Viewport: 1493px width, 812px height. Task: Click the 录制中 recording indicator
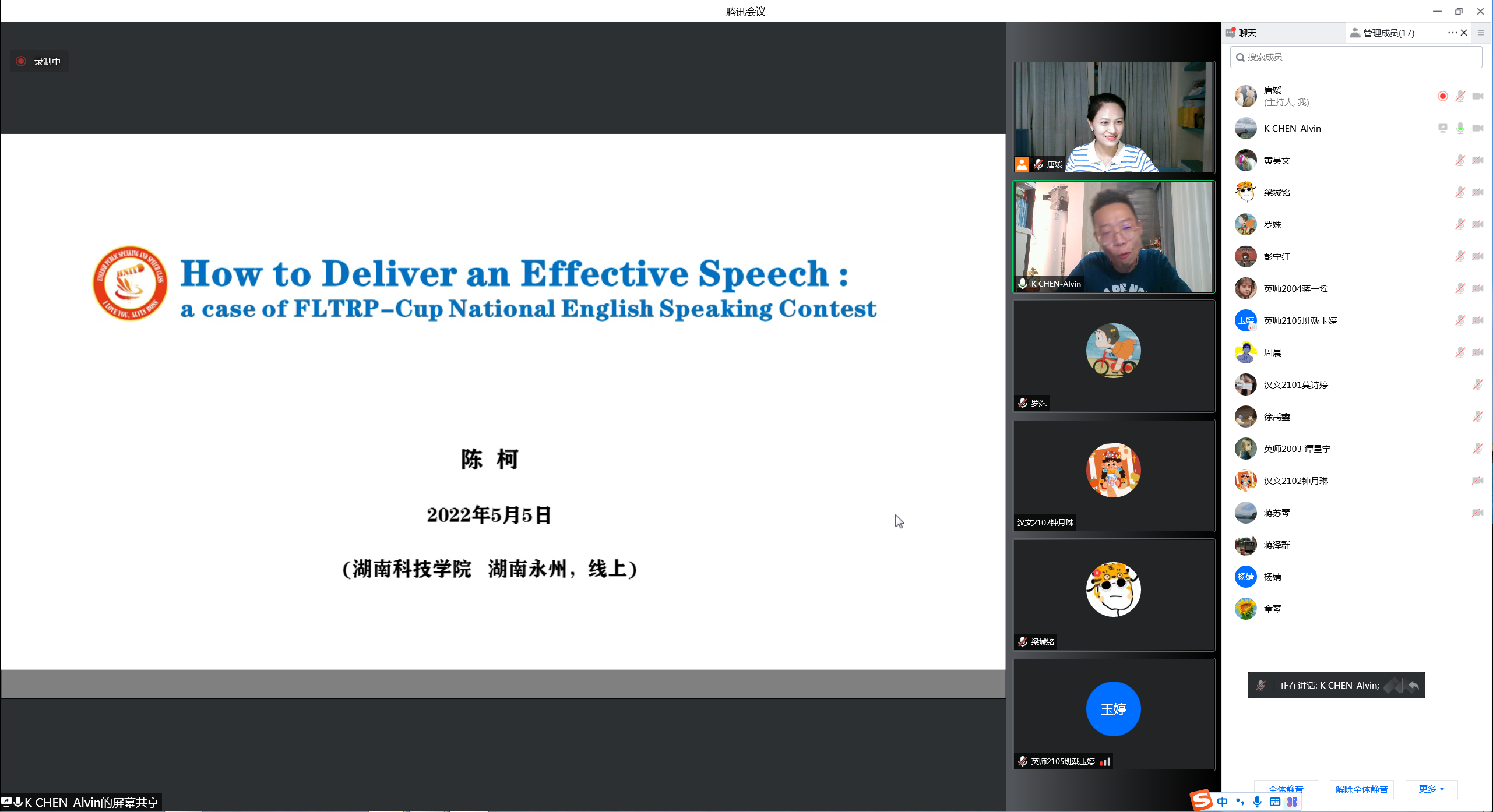pyautogui.click(x=39, y=61)
